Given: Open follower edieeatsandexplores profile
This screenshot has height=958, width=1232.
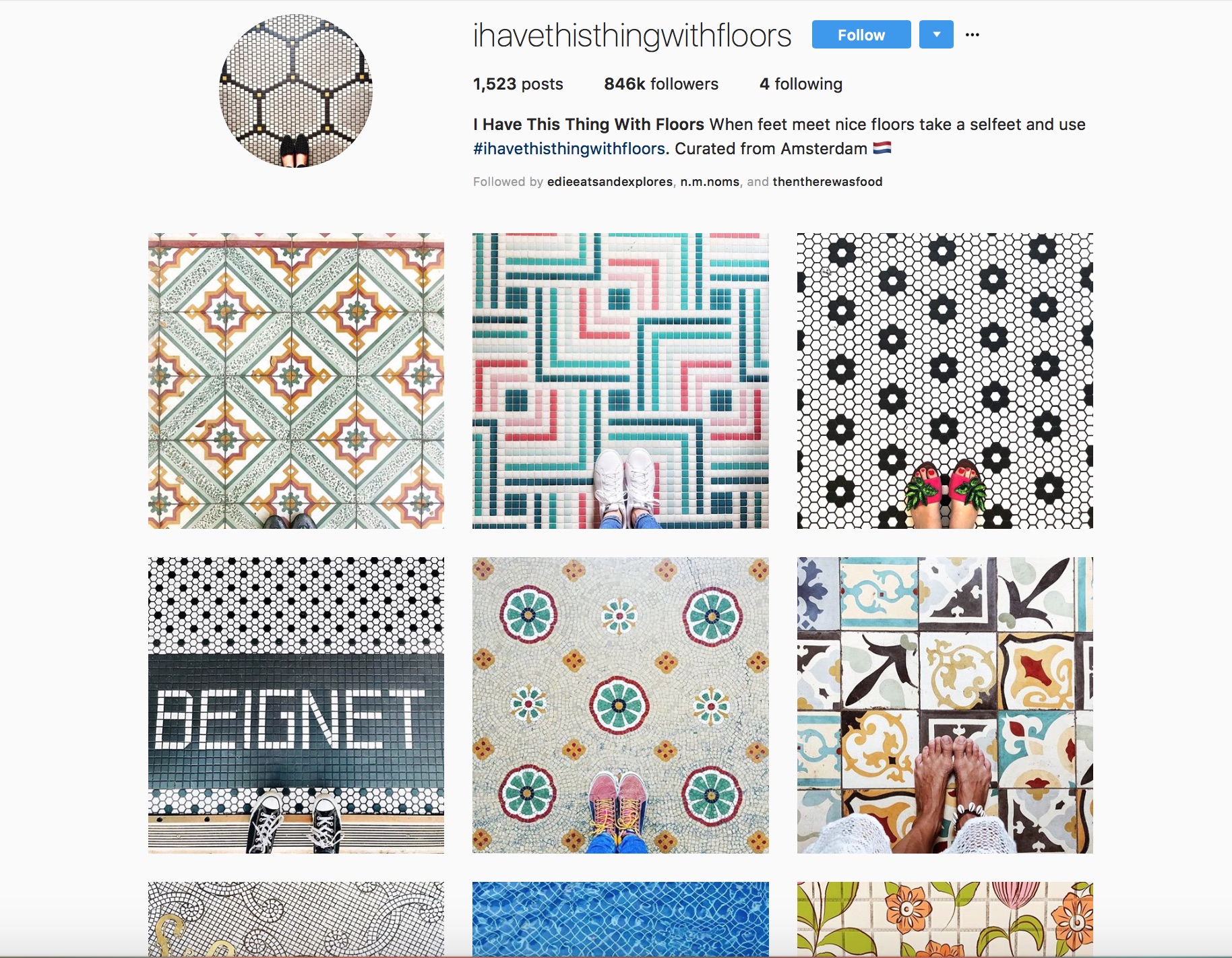Looking at the screenshot, I should (x=609, y=182).
